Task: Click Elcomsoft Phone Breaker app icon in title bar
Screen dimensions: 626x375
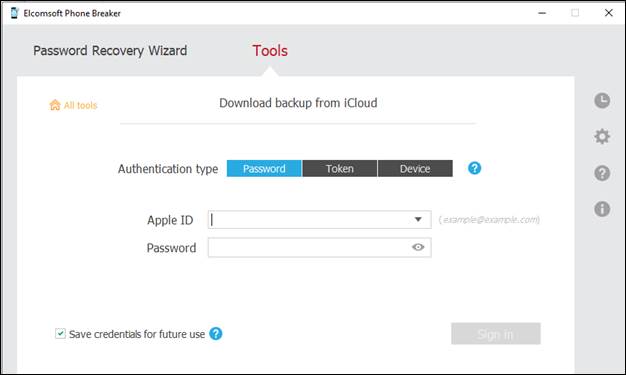Action: (x=15, y=13)
